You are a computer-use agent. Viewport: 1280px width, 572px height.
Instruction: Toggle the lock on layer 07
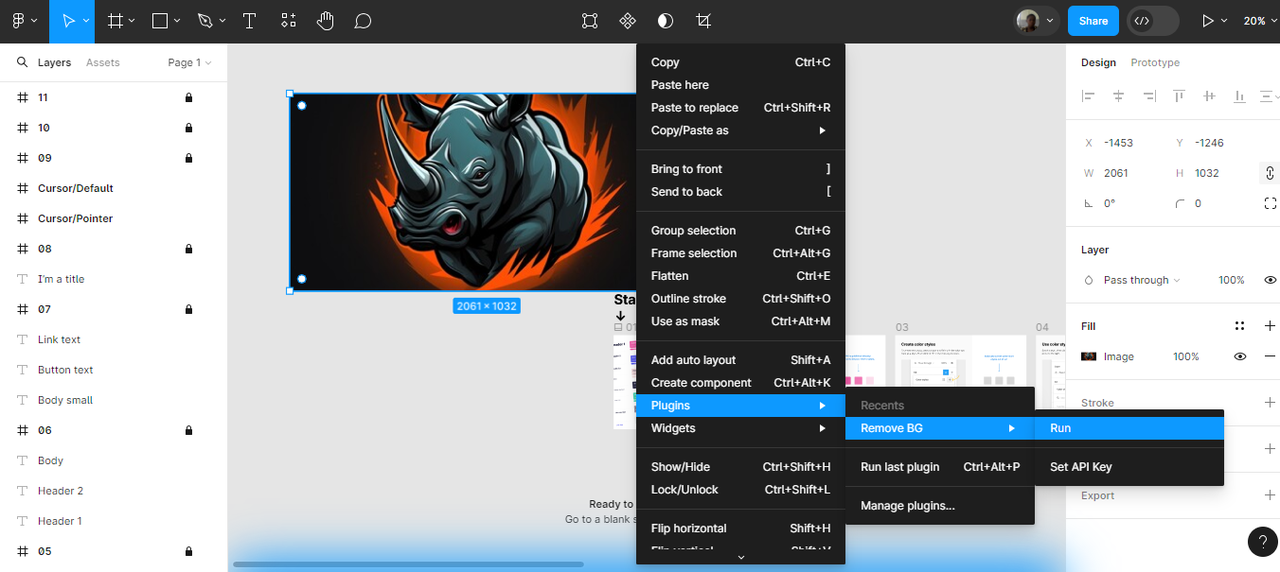[188, 309]
